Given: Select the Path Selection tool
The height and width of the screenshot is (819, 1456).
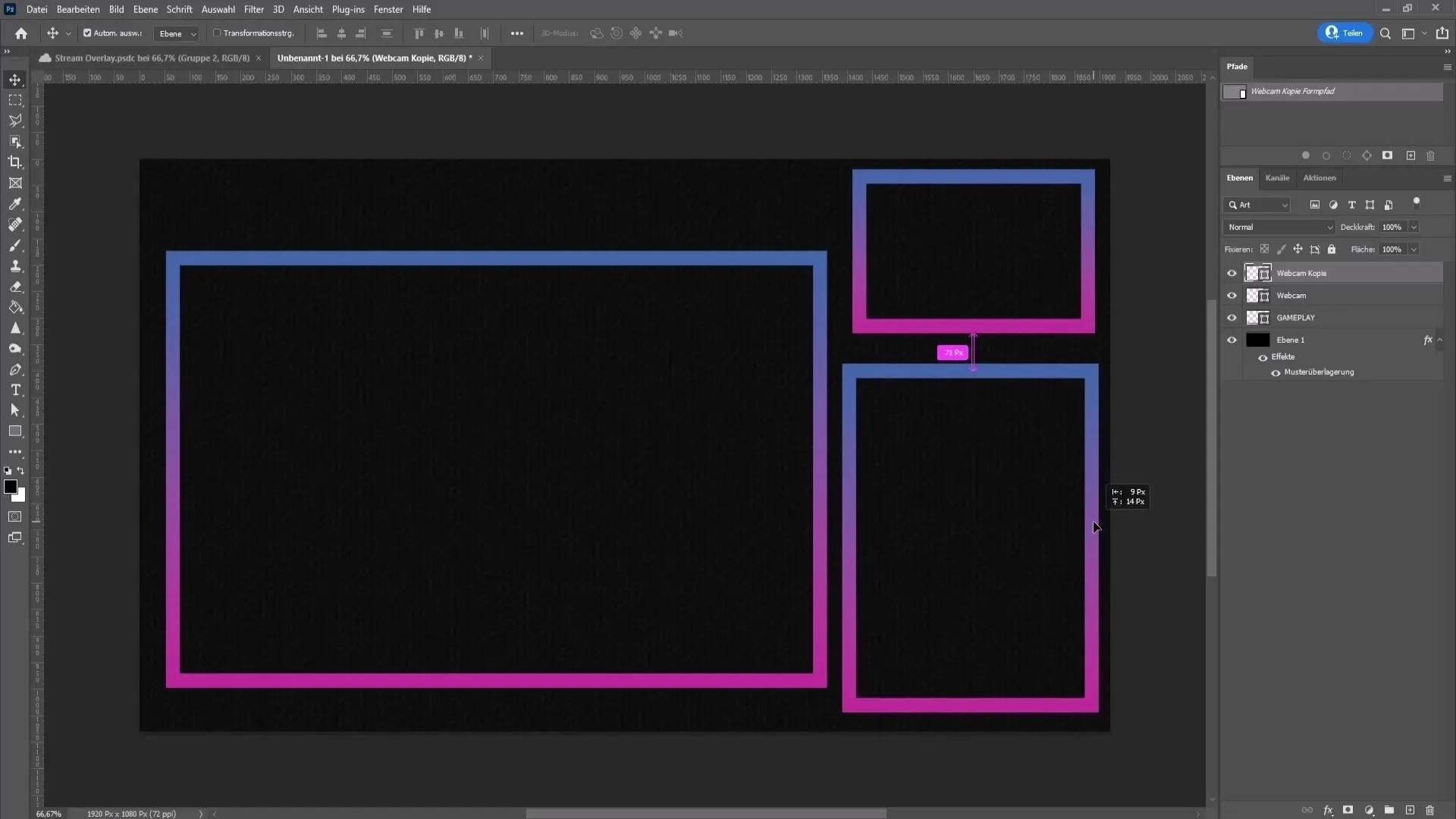Looking at the screenshot, I should tap(15, 410).
